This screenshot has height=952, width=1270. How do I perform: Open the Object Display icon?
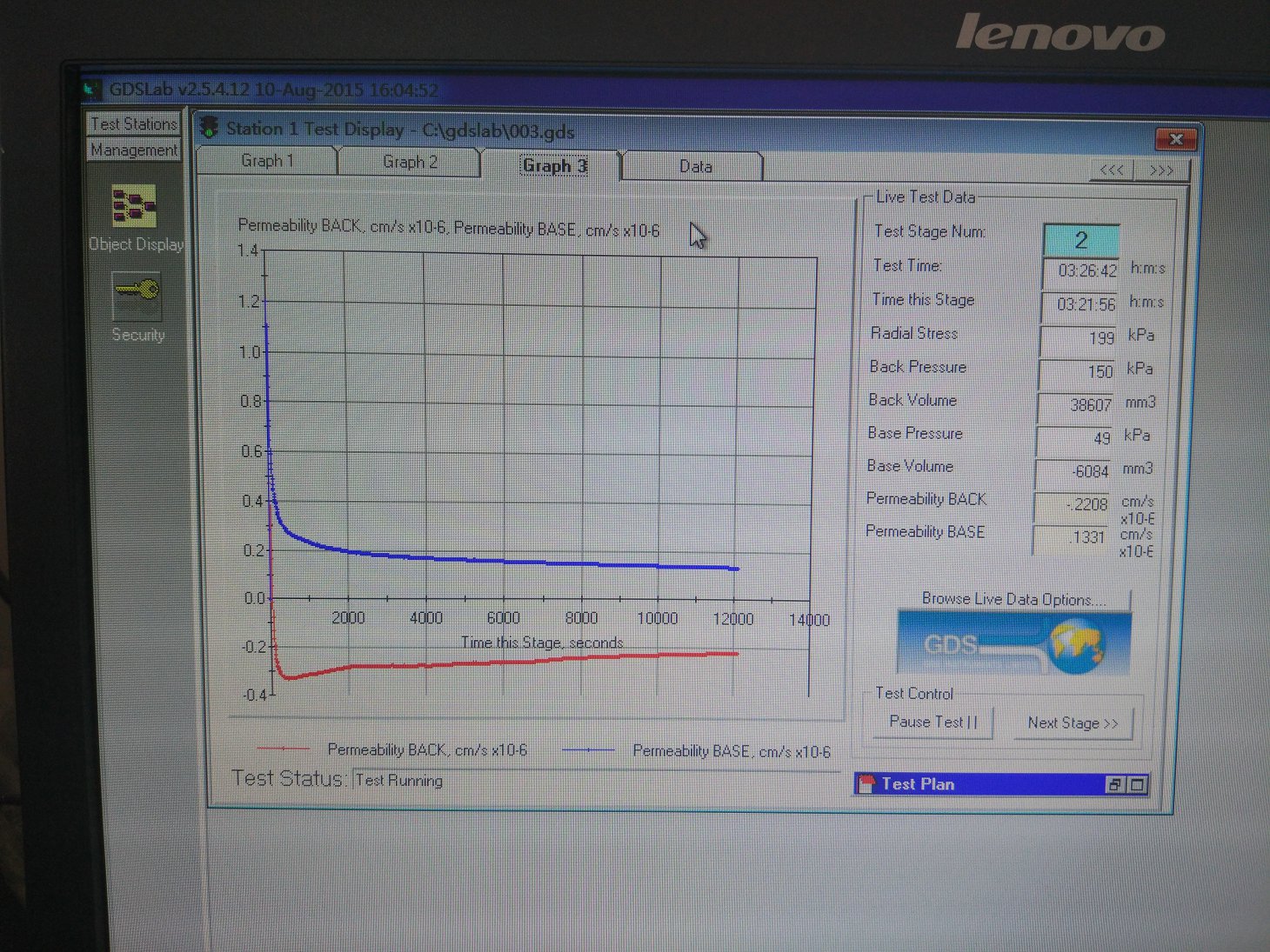pyautogui.click(x=134, y=206)
